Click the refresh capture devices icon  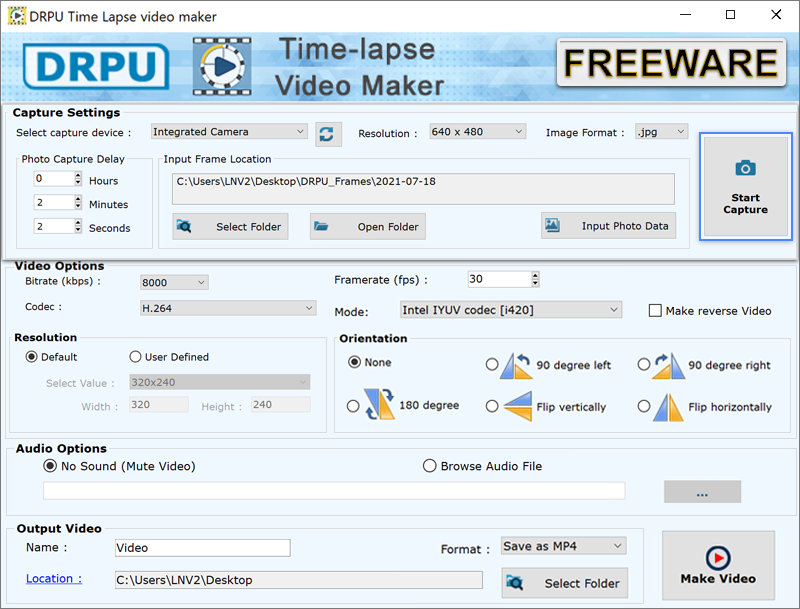[x=328, y=134]
